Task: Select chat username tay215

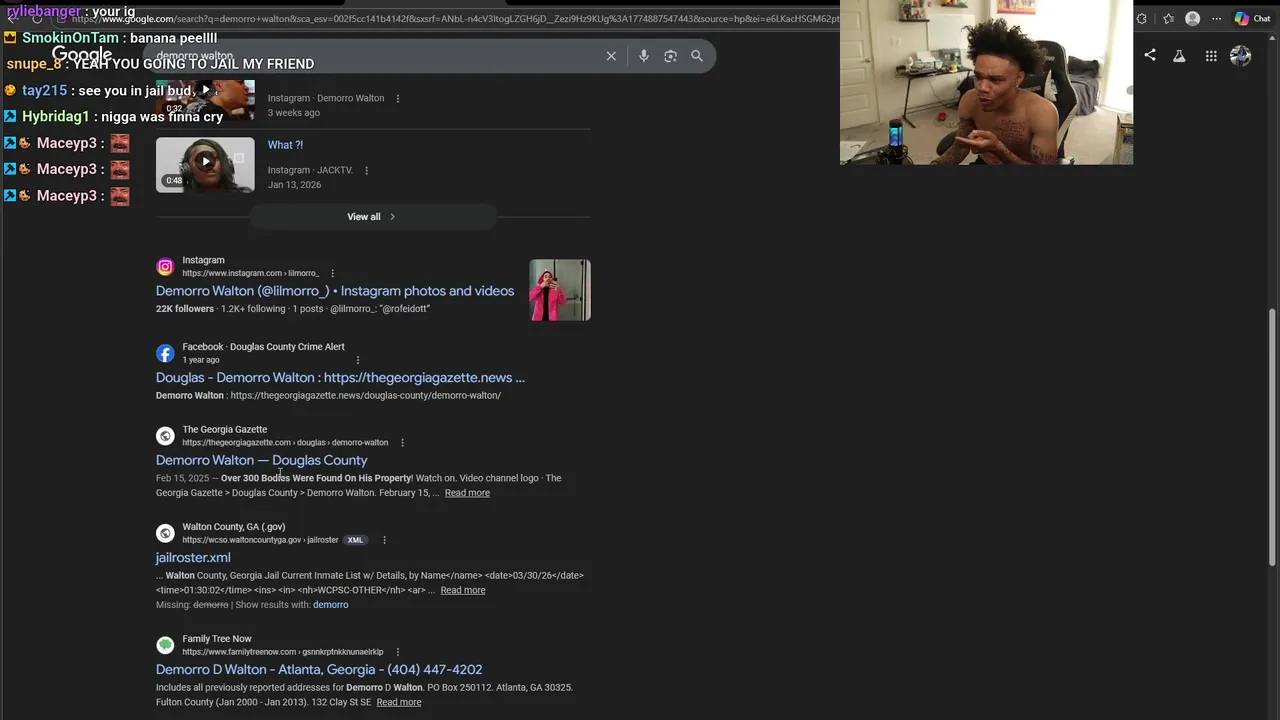Action: point(44,91)
